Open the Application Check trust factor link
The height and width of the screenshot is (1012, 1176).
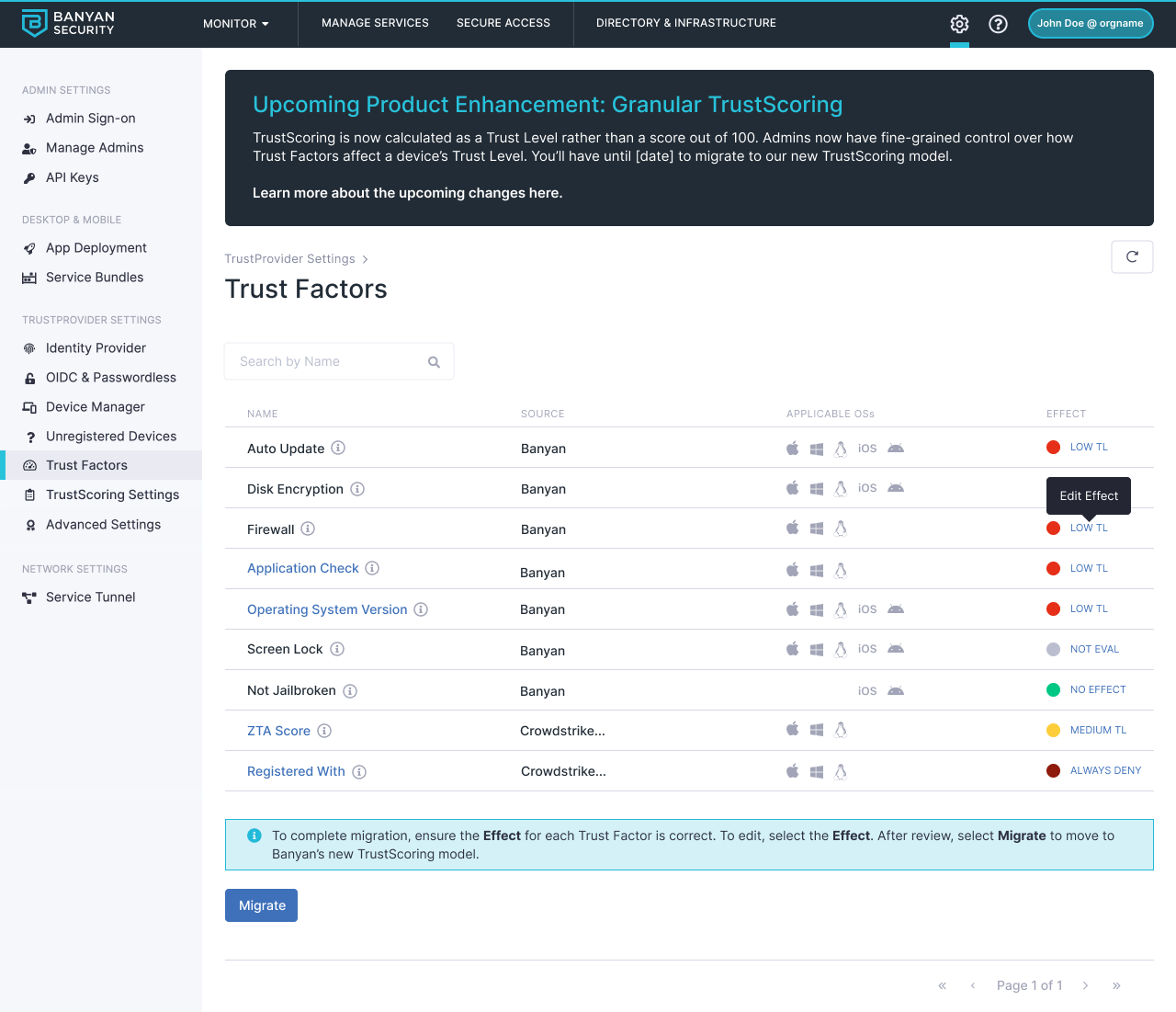(302, 568)
